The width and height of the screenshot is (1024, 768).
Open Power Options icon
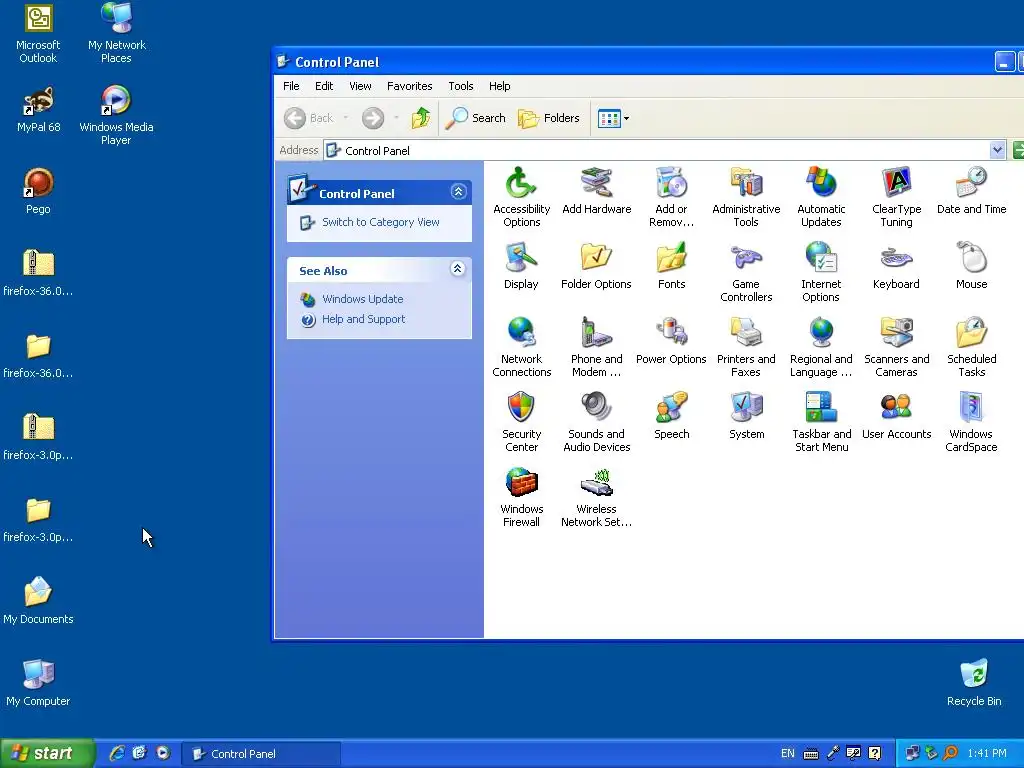coord(671,341)
